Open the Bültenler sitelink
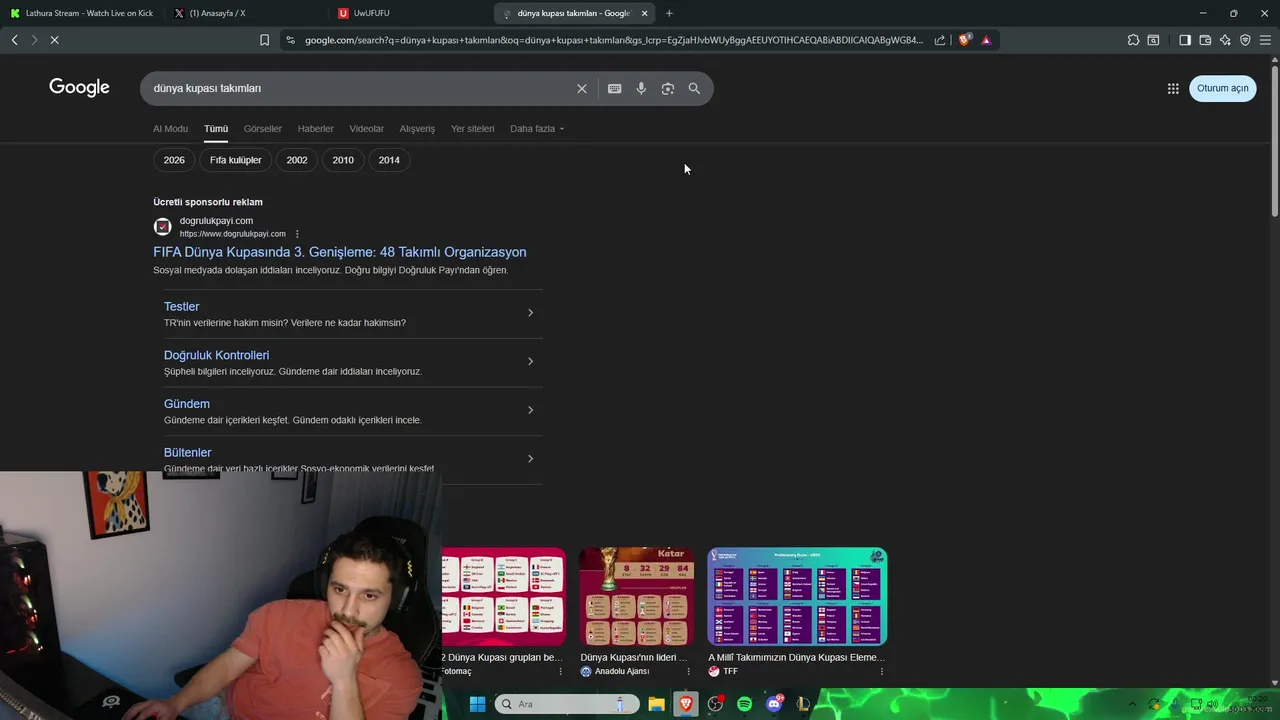1280x720 pixels. [x=188, y=453]
